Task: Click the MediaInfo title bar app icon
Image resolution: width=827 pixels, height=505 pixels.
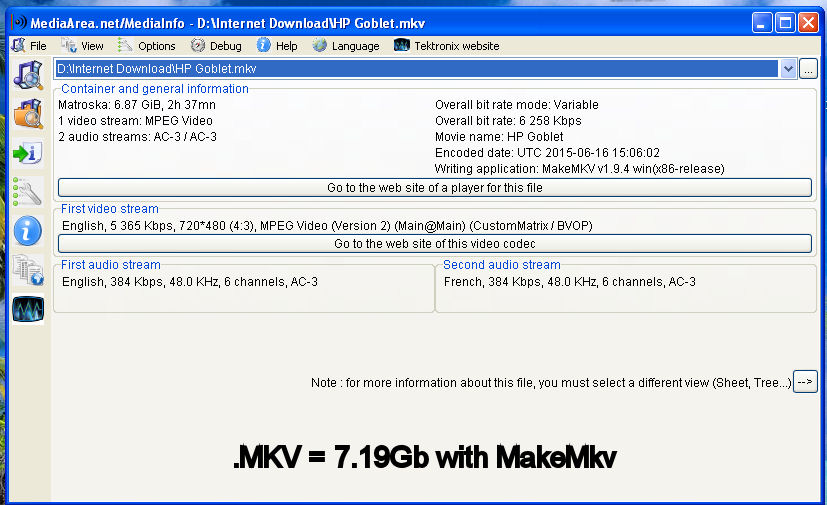Action: [19, 22]
